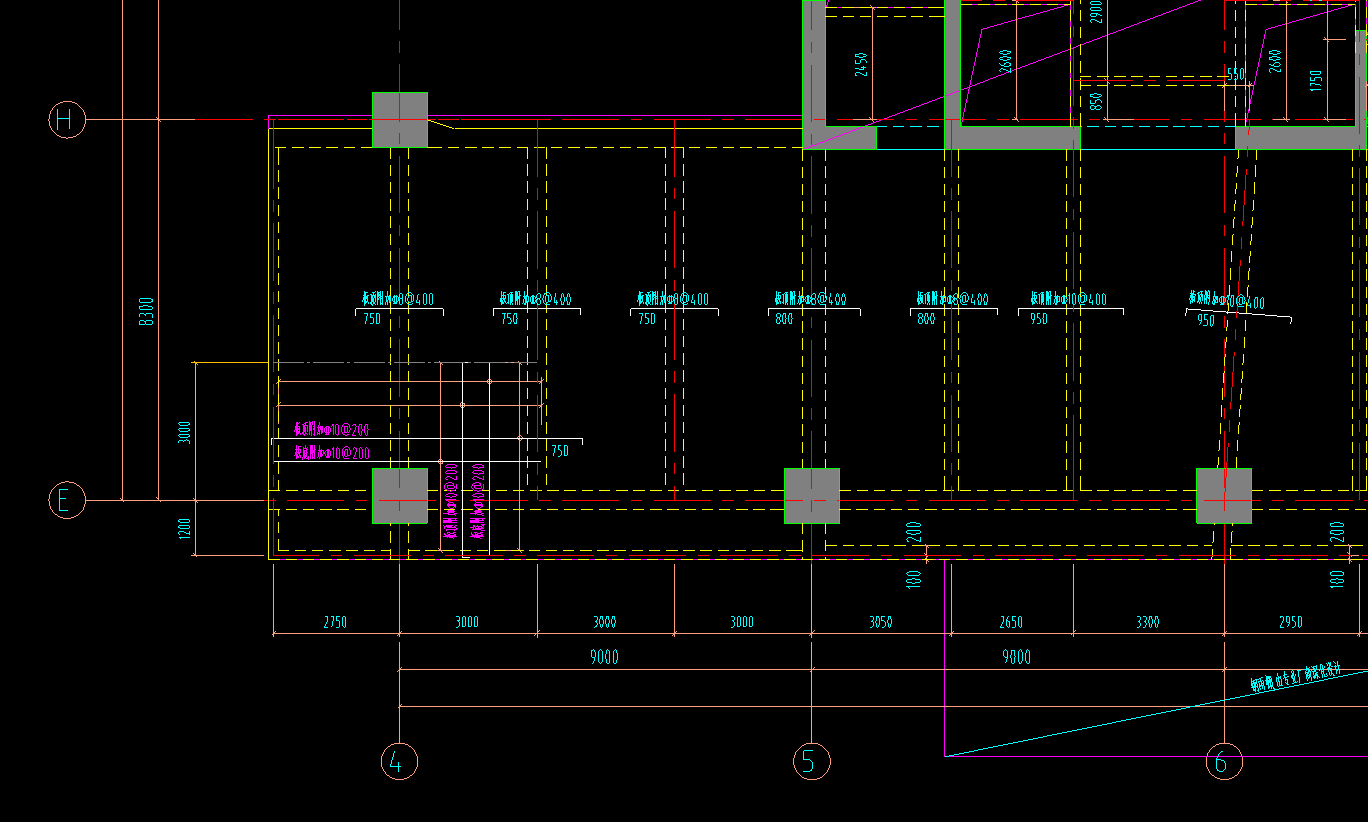Select the 3300 dimension text
The height and width of the screenshot is (822, 1368).
tap(1148, 622)
